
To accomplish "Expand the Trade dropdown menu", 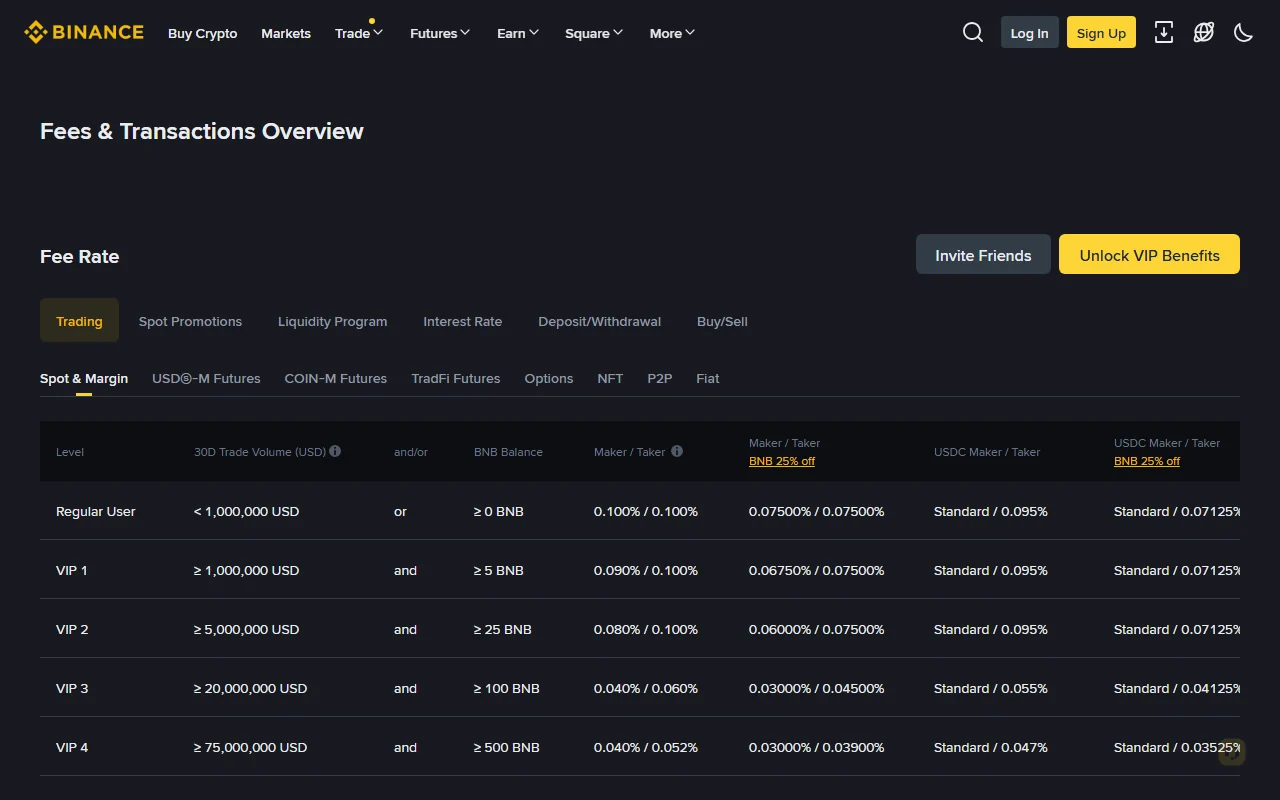I will [x=359, y=33].
